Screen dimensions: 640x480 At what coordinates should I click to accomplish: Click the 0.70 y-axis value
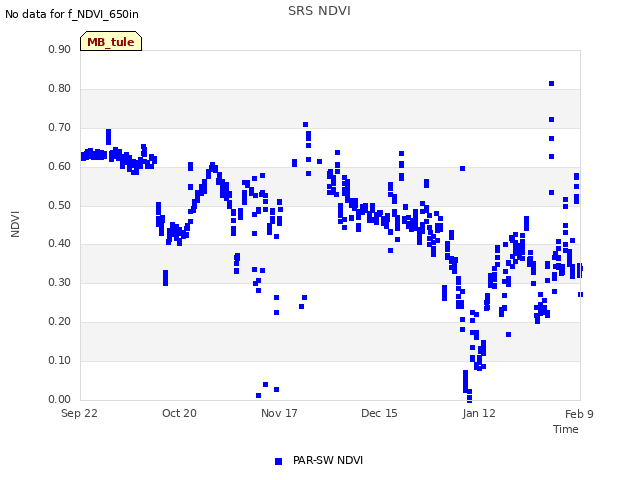pos(60,127)
